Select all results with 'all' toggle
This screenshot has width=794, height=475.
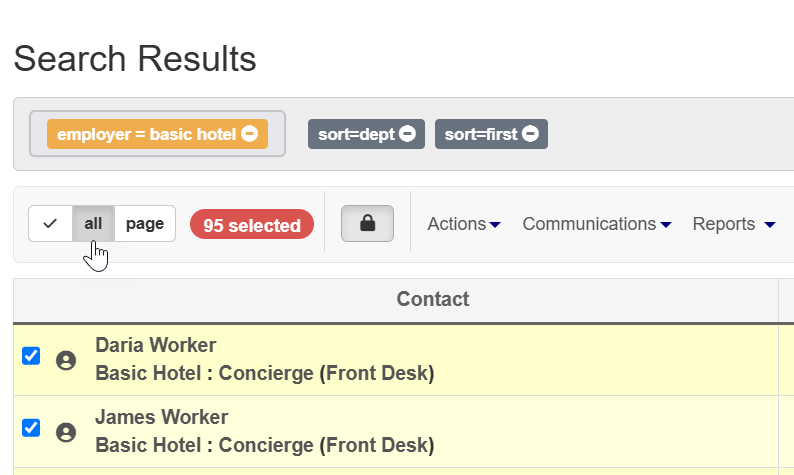pos(93,223)
